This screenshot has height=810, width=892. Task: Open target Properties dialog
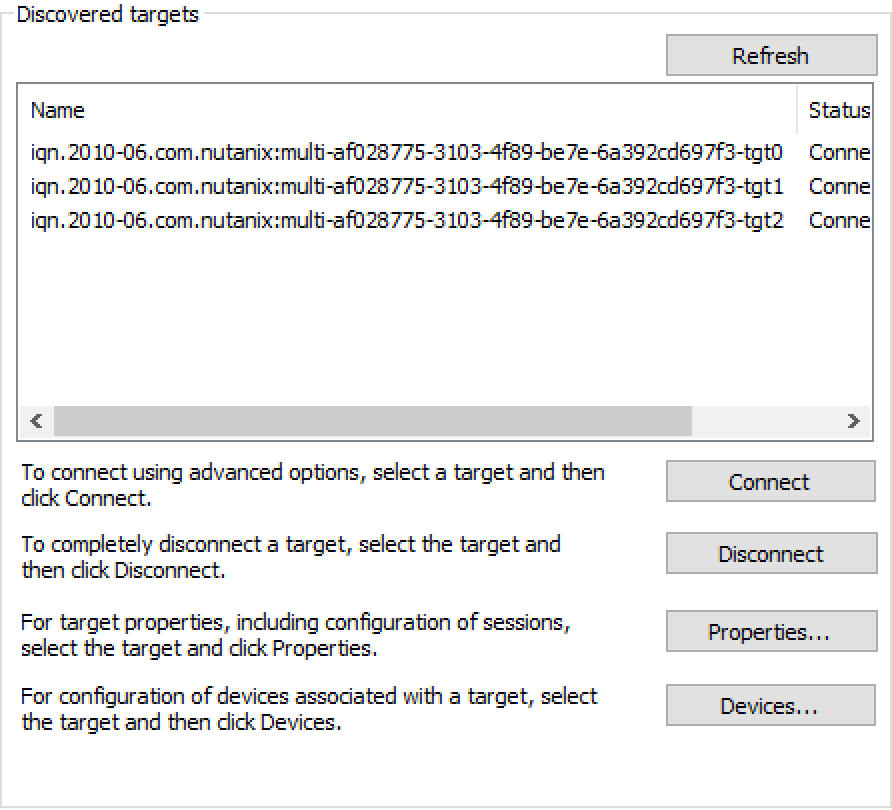coord(770,632)
